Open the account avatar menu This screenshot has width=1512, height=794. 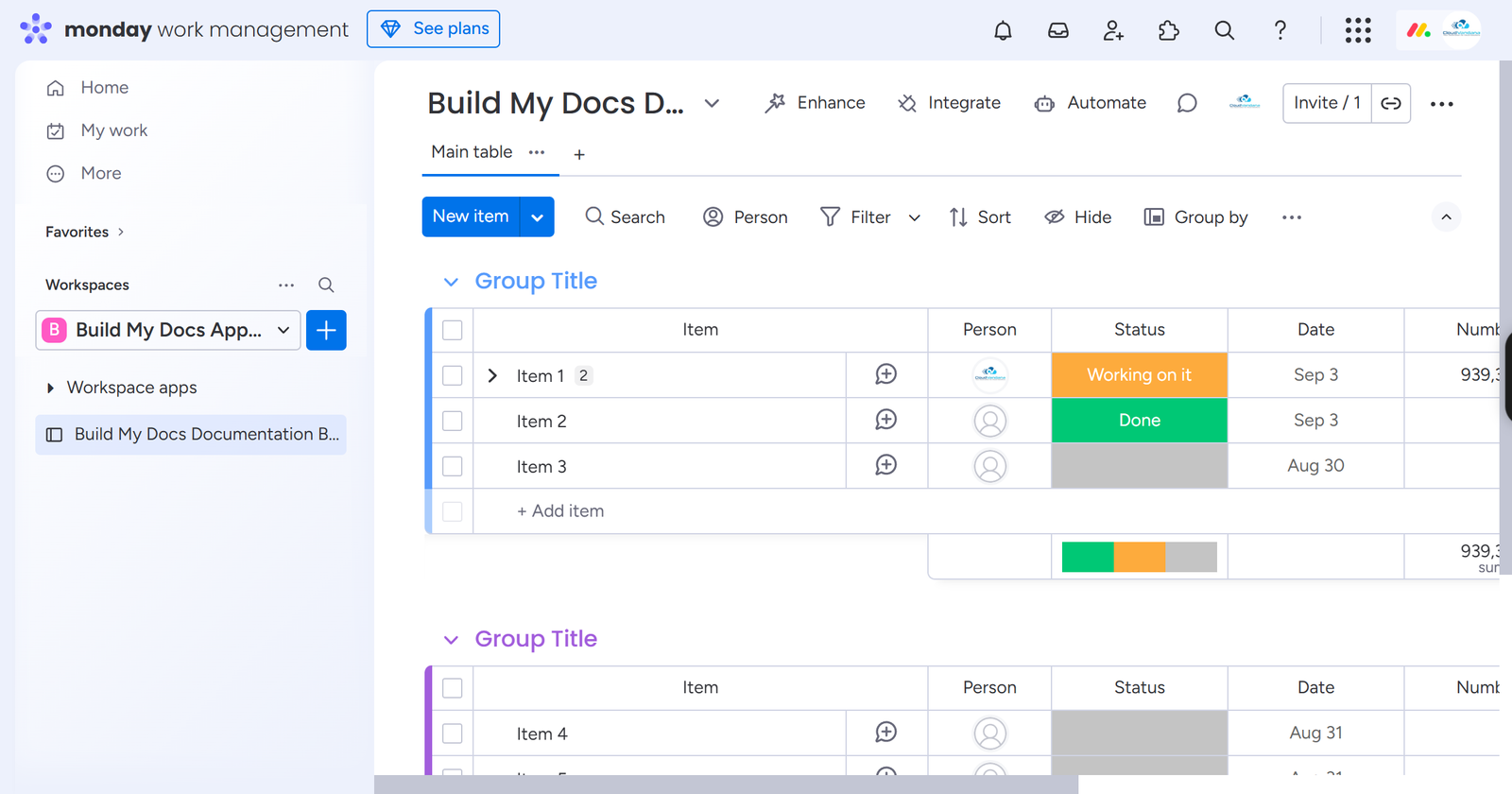pyautogui.click(x=1461, y=30)
